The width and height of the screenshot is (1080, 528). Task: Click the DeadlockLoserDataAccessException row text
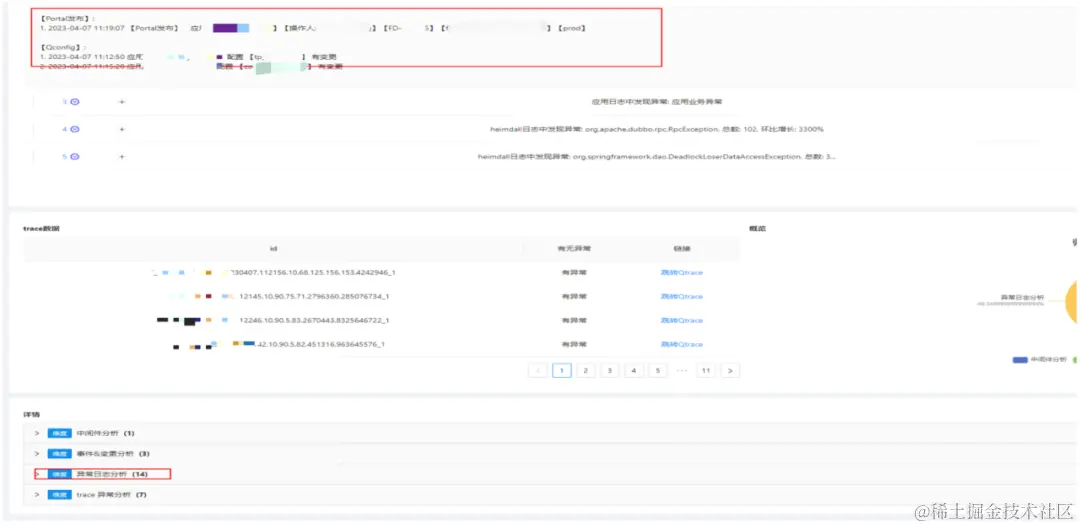tap(656, 156)
